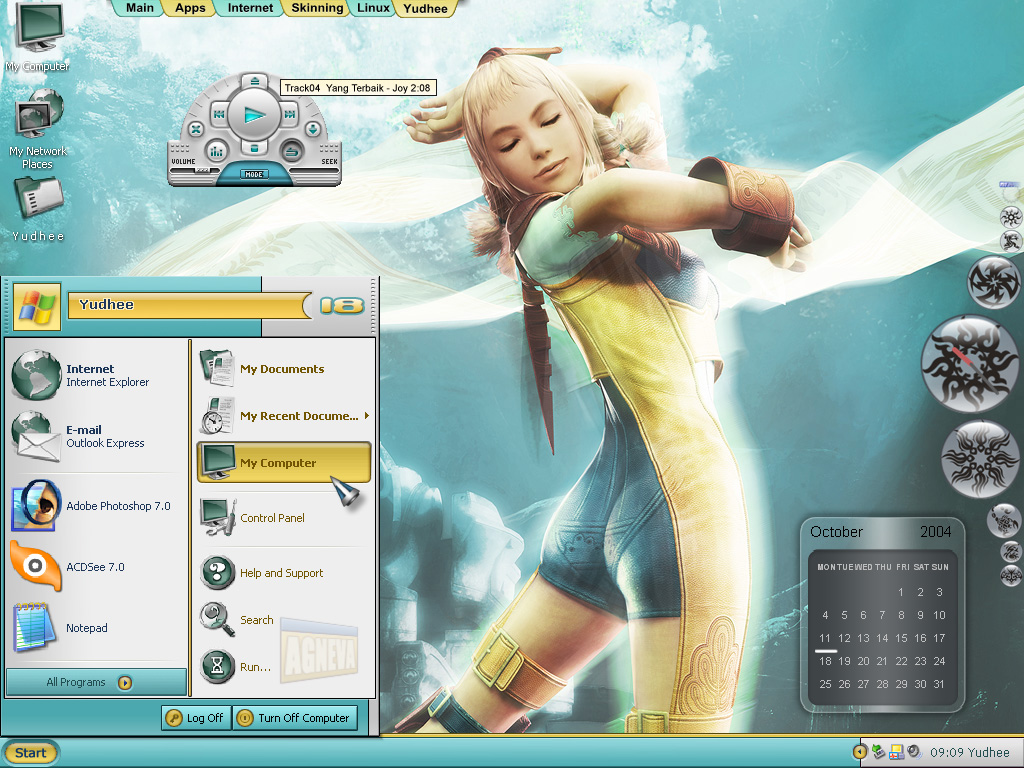The image size is (1024, 768).
Task: Go to previous track in music player
Action: coord(220,115)
